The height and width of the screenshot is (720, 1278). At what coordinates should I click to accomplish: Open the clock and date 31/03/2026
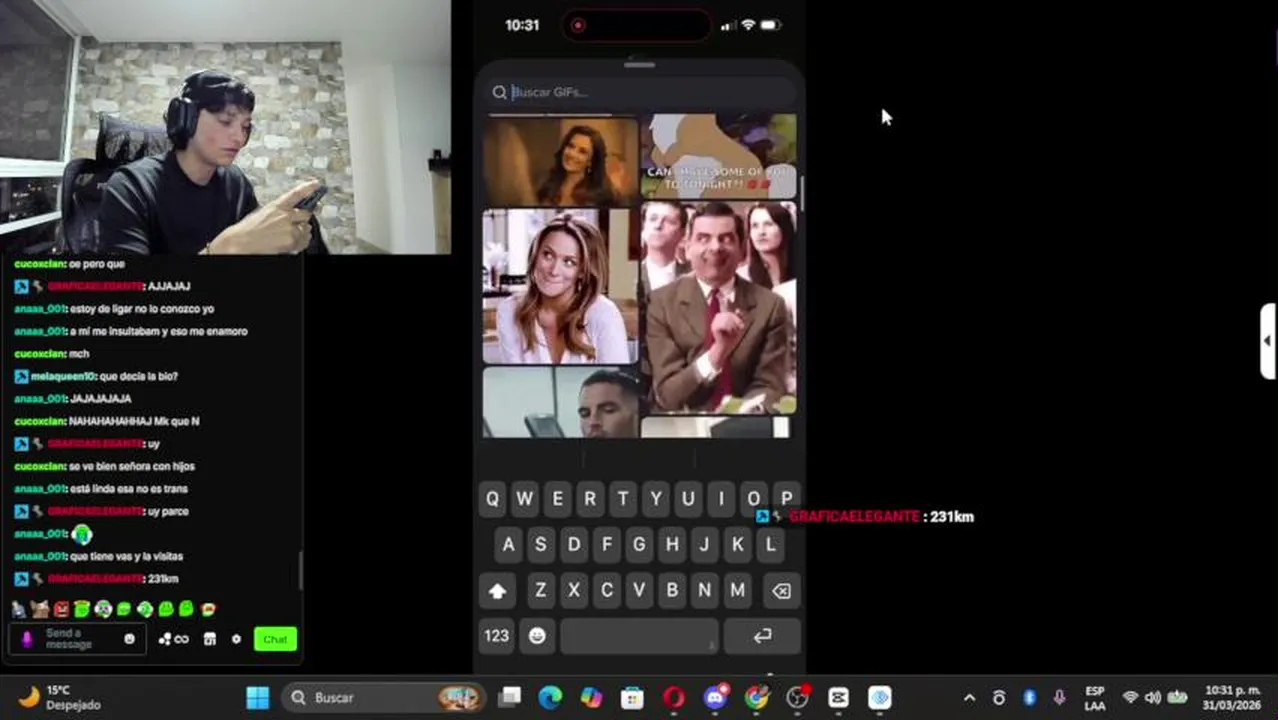pos(1233,698)
